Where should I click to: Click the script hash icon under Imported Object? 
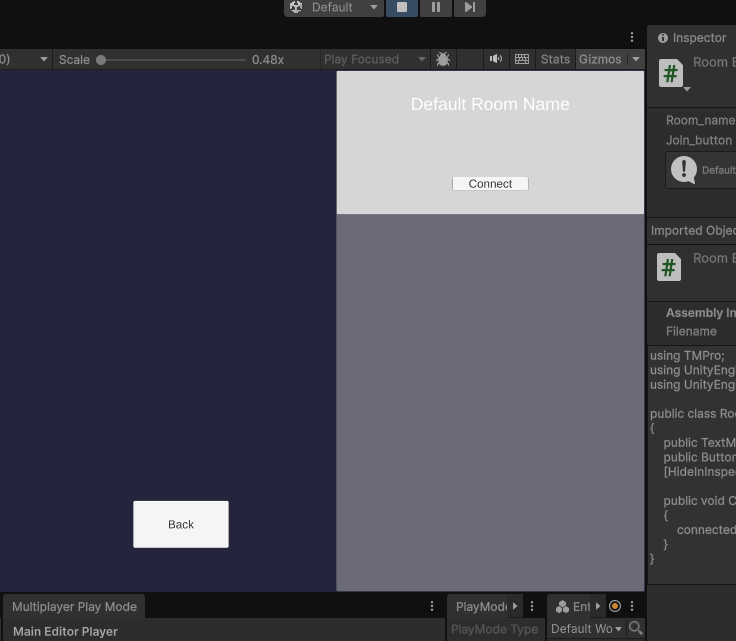click(669, 267)
